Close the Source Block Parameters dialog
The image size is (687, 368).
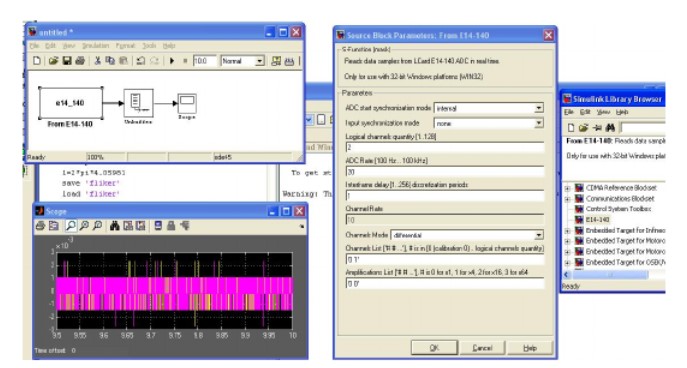point(549,35)
